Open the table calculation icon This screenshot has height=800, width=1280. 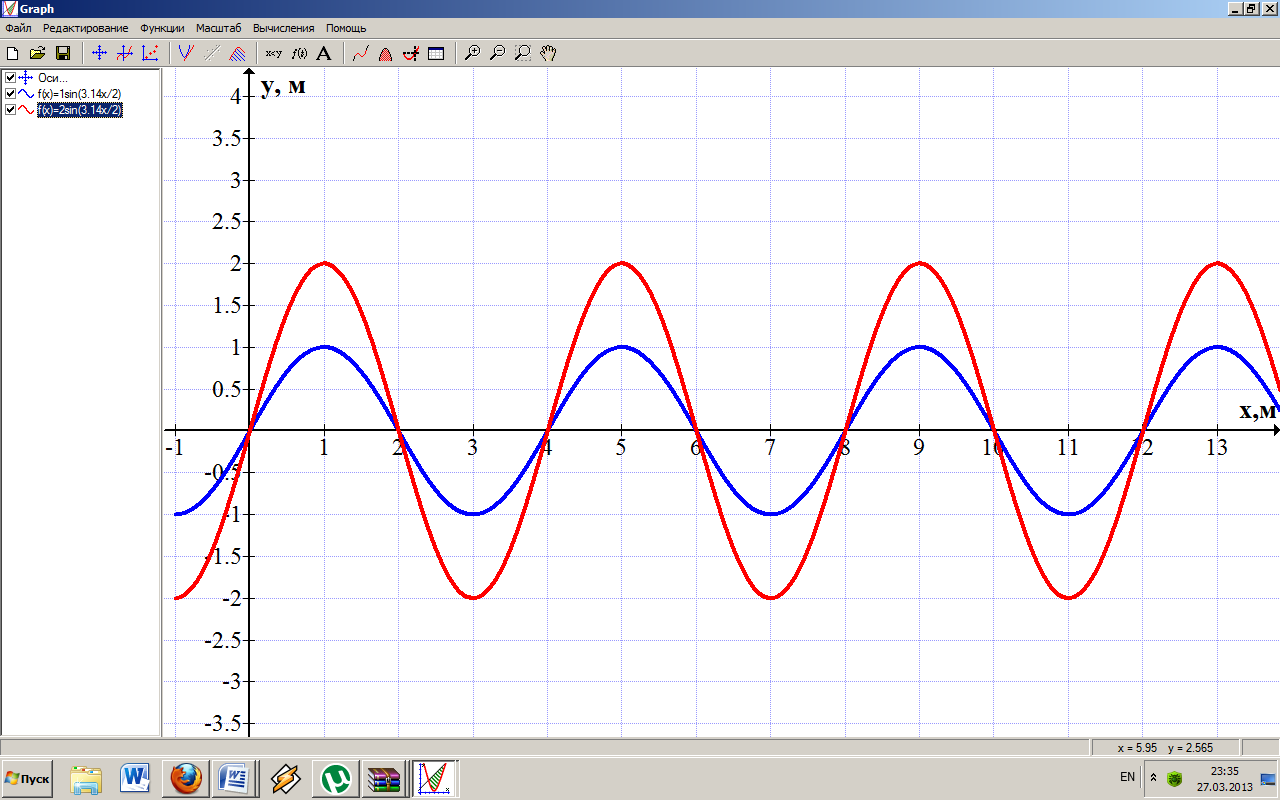click(436, 53)
